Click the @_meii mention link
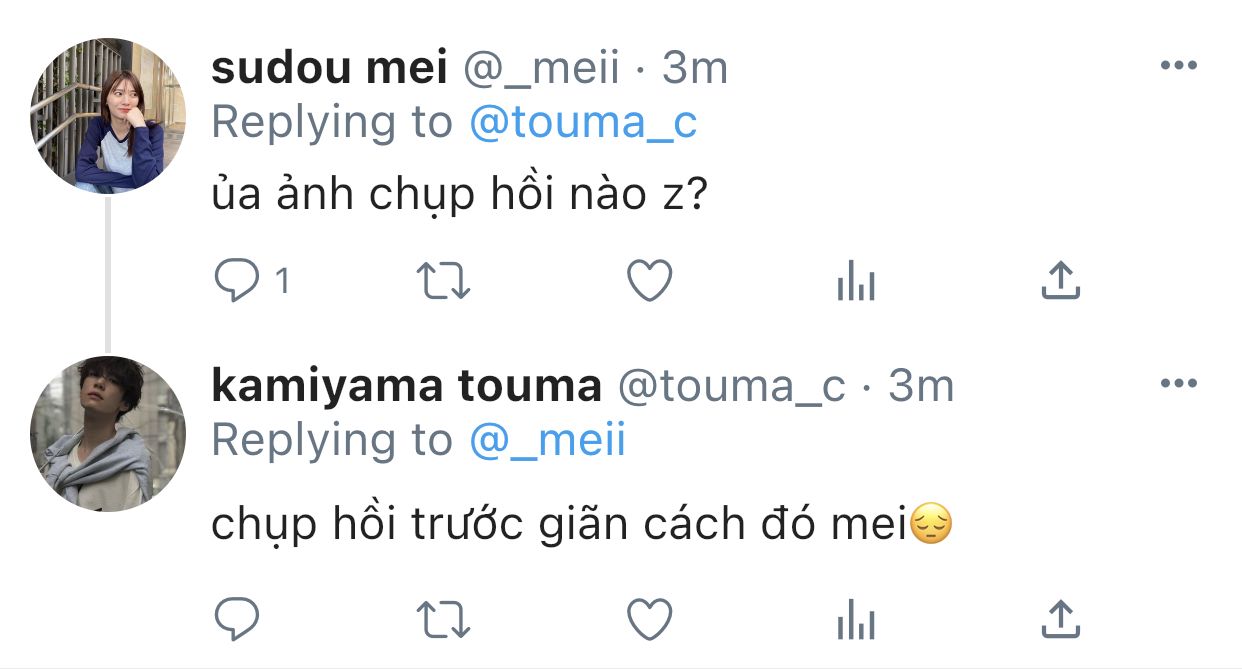This screenshot has width=1242, height=669. point(547,440)
